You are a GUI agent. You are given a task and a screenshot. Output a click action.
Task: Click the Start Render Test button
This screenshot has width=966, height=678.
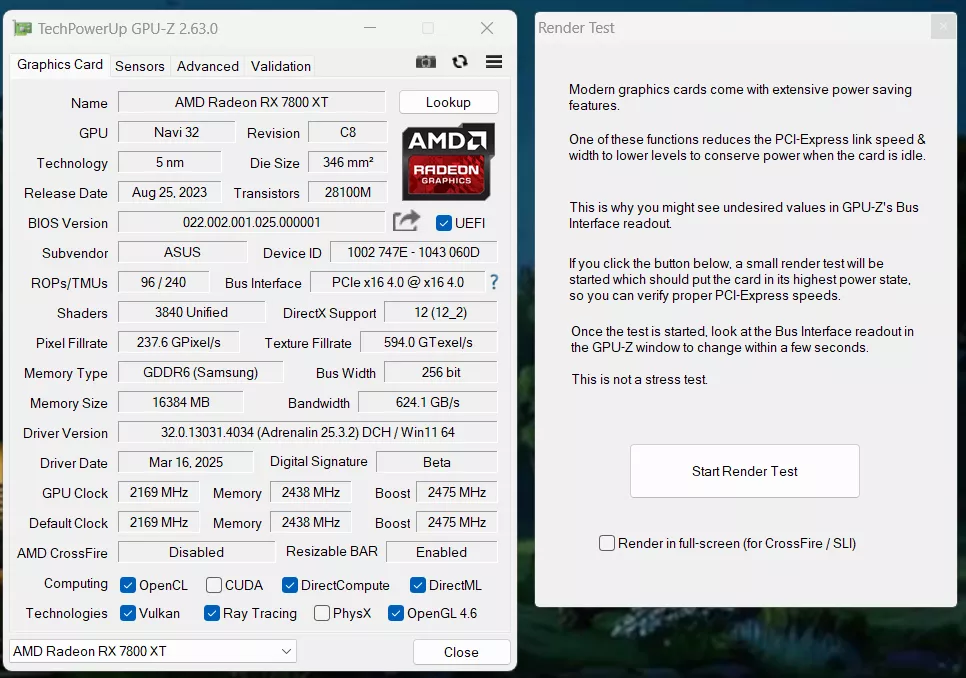[x=744, y=471]
